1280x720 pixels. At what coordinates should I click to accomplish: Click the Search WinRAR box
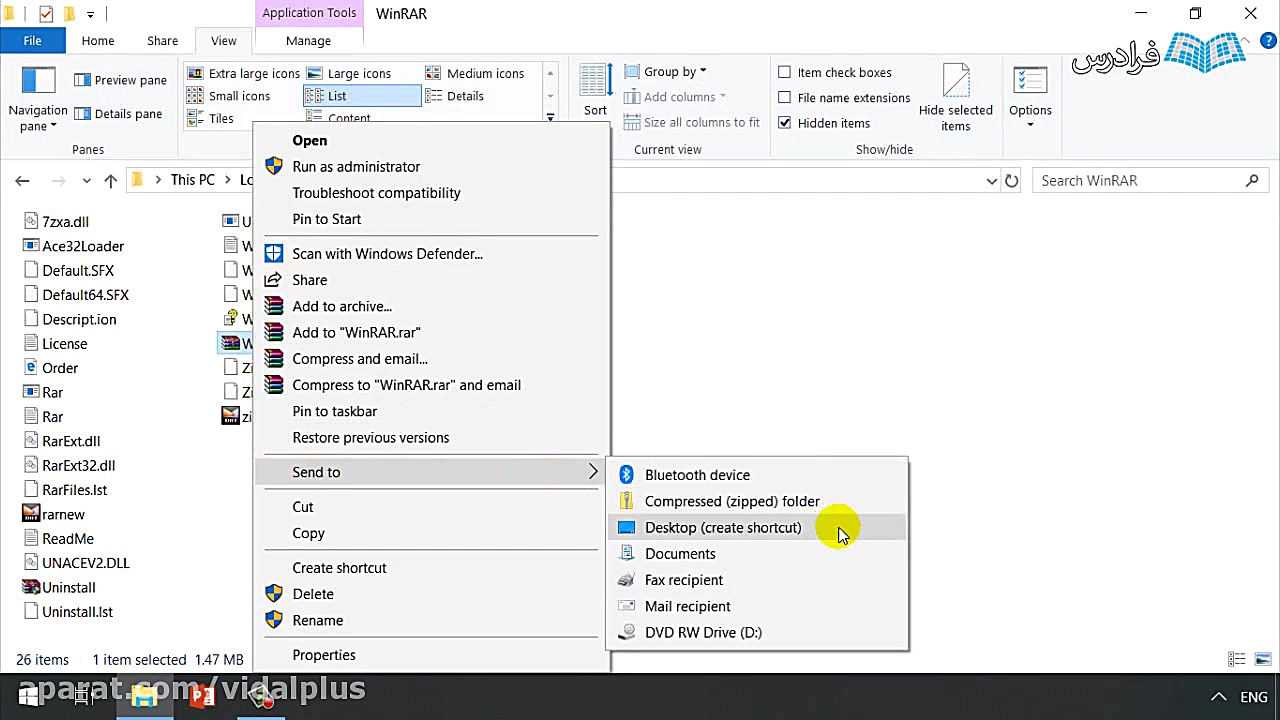click(1150, 181)
